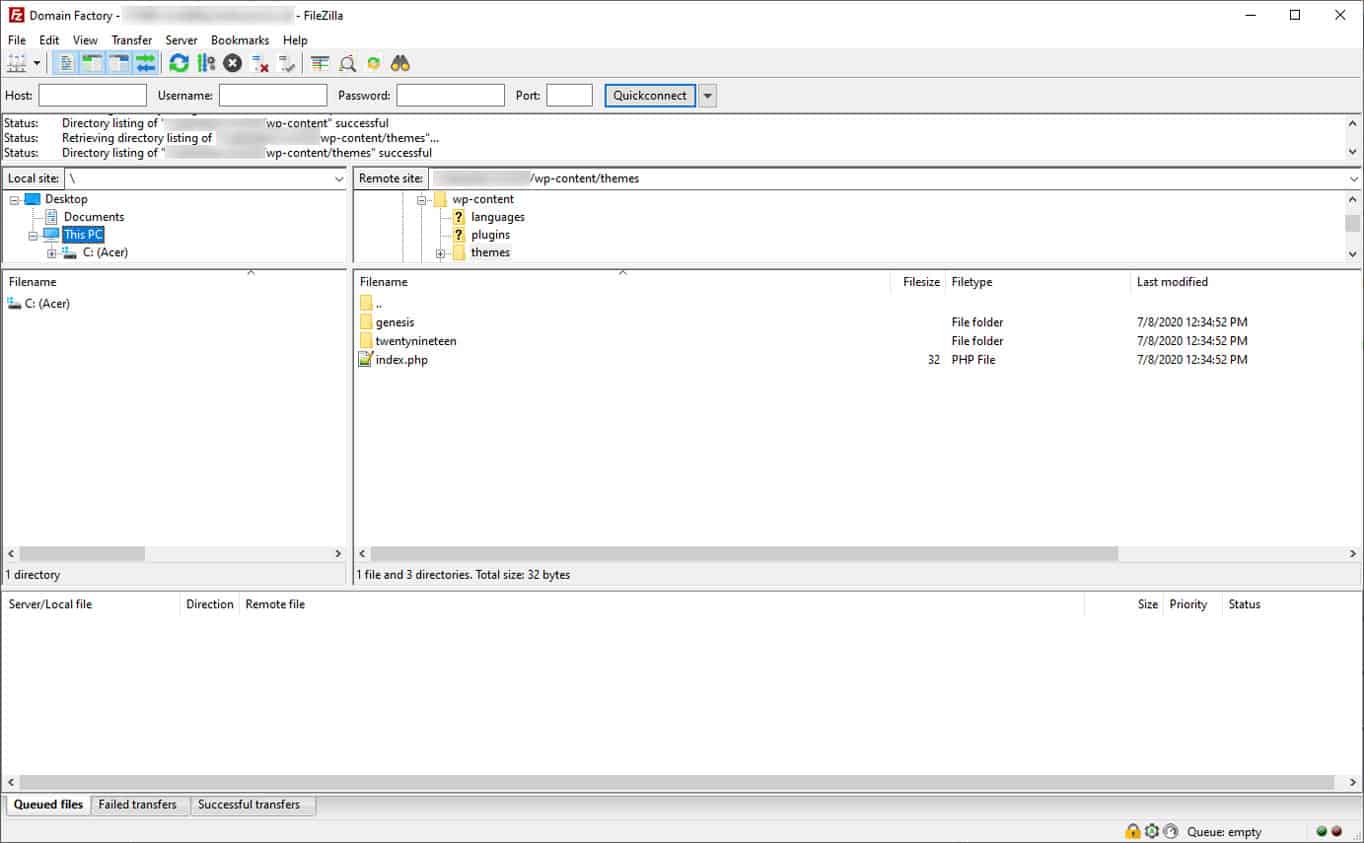Select index.php in the remote file list
The image size is (1364, 843).
[401, 360]
